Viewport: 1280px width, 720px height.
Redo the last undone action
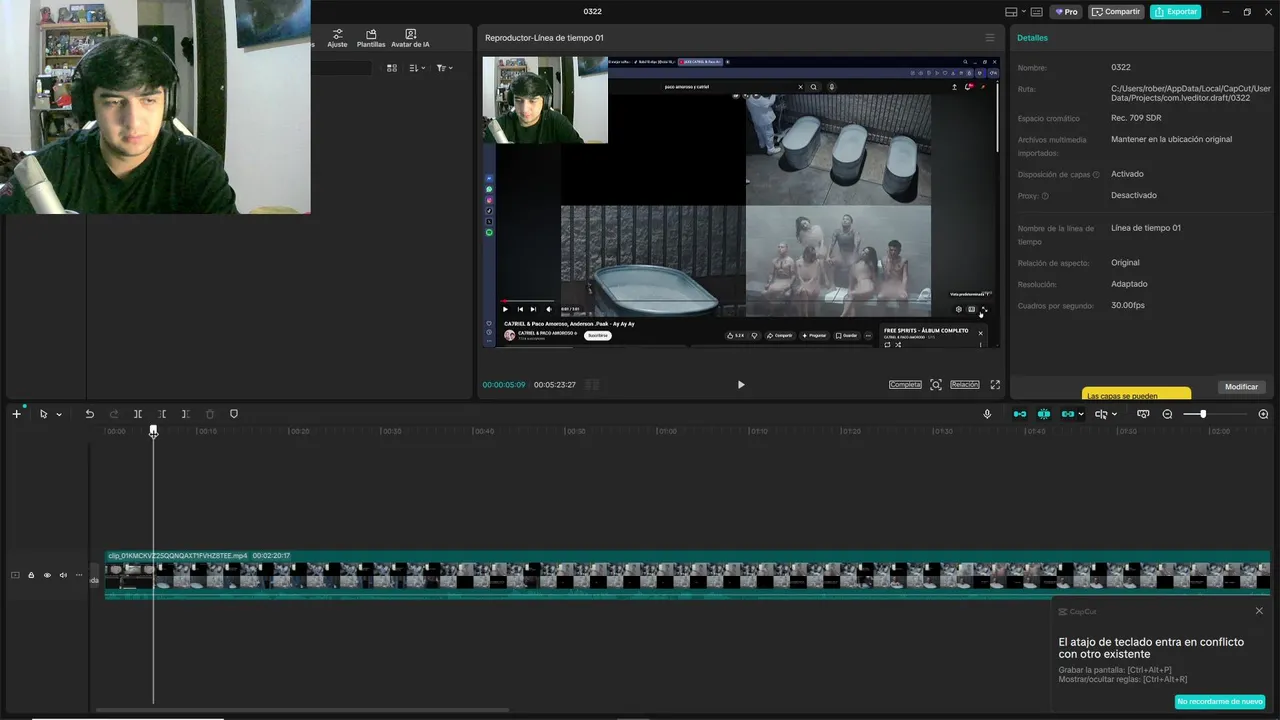(113, 414)
